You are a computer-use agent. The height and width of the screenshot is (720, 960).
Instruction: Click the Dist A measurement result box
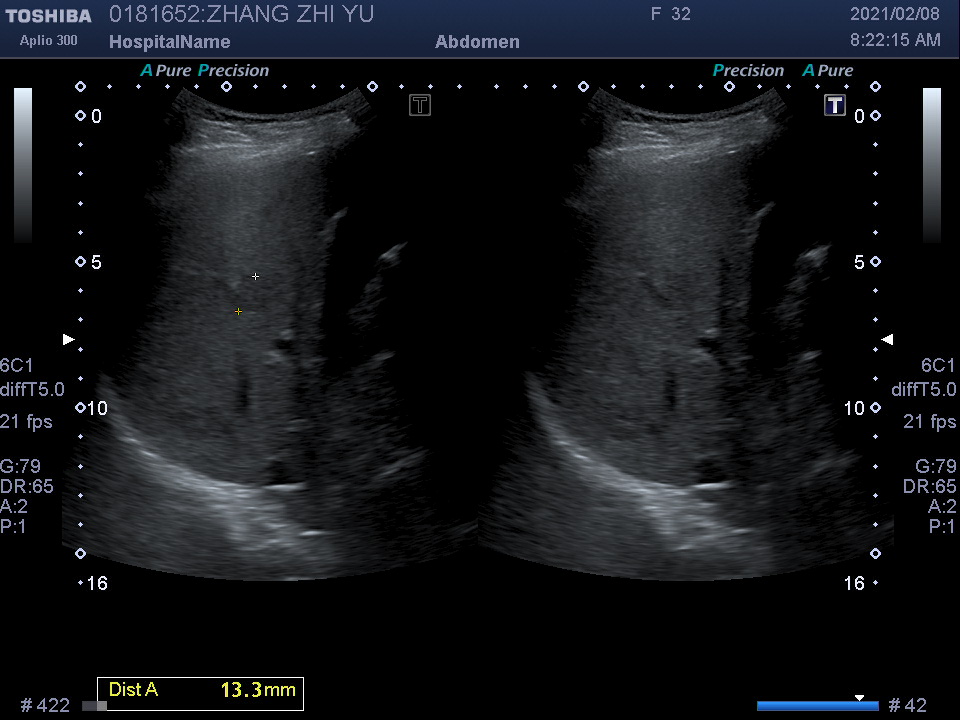(x=200, y=692)
